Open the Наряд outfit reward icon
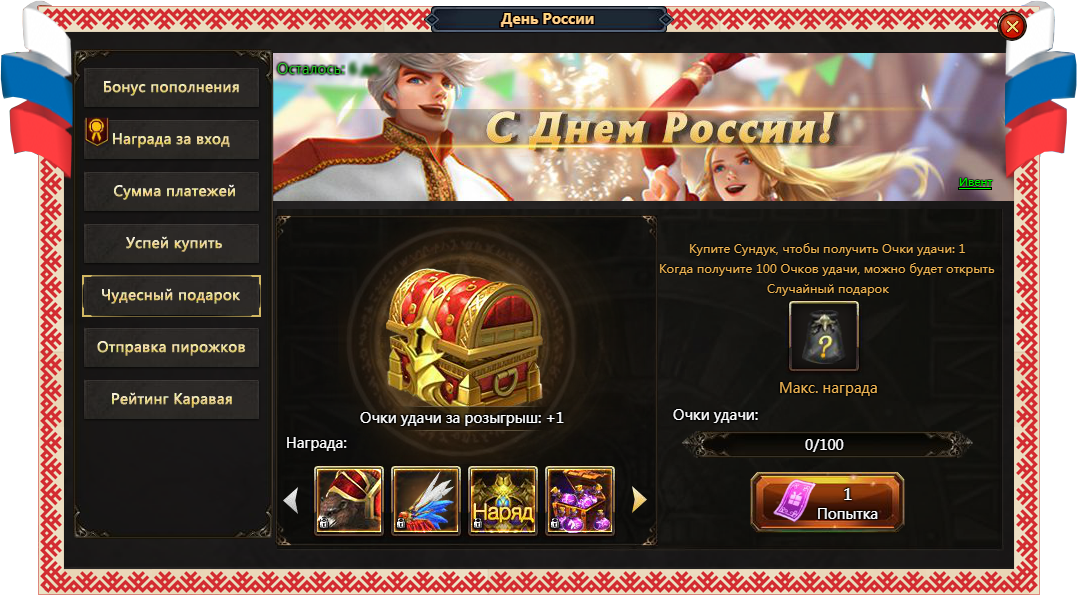The height and width of the screenshot is (595, 1077). 503,500
